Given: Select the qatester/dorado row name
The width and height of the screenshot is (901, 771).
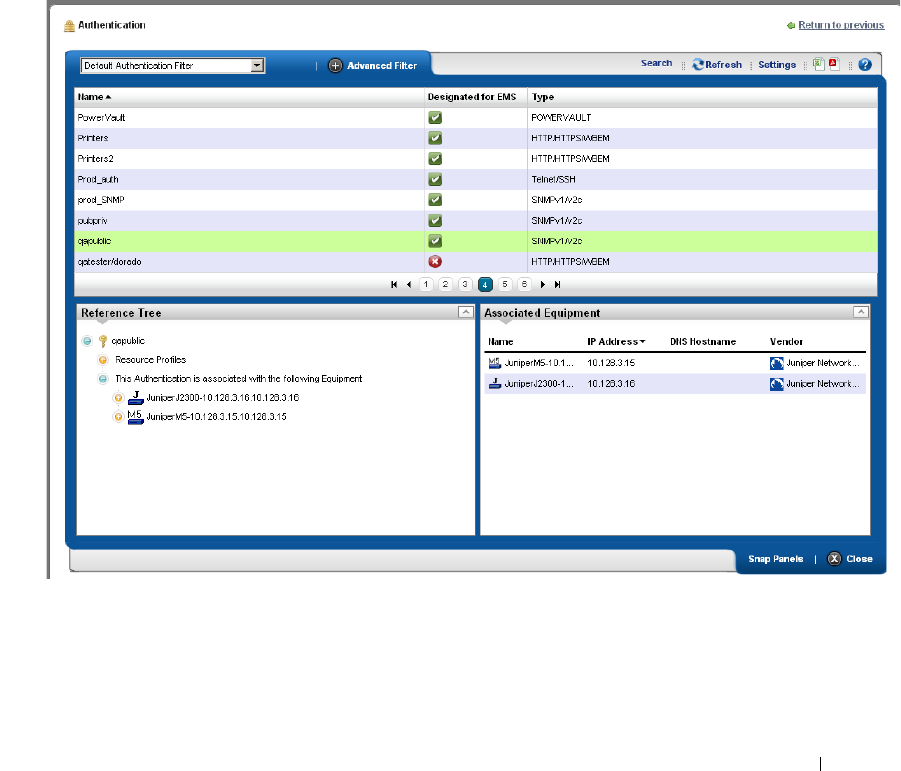Looking at the screenshot, I should click(x=109, y=262).
